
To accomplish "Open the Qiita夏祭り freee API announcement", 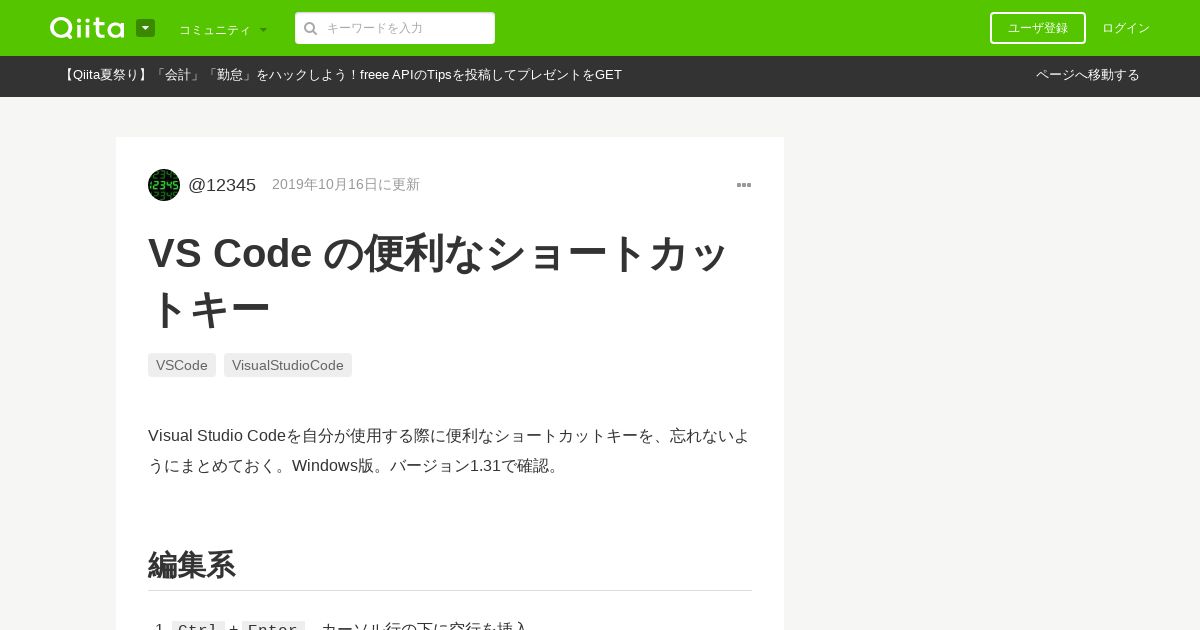I will tap(341, 75).
